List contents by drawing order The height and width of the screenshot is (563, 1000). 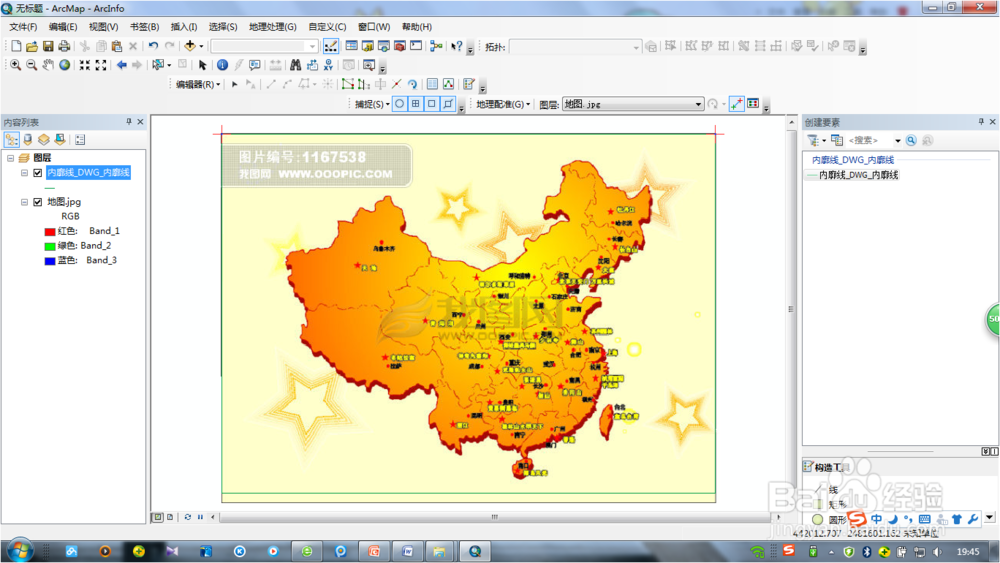pos(11,140)
